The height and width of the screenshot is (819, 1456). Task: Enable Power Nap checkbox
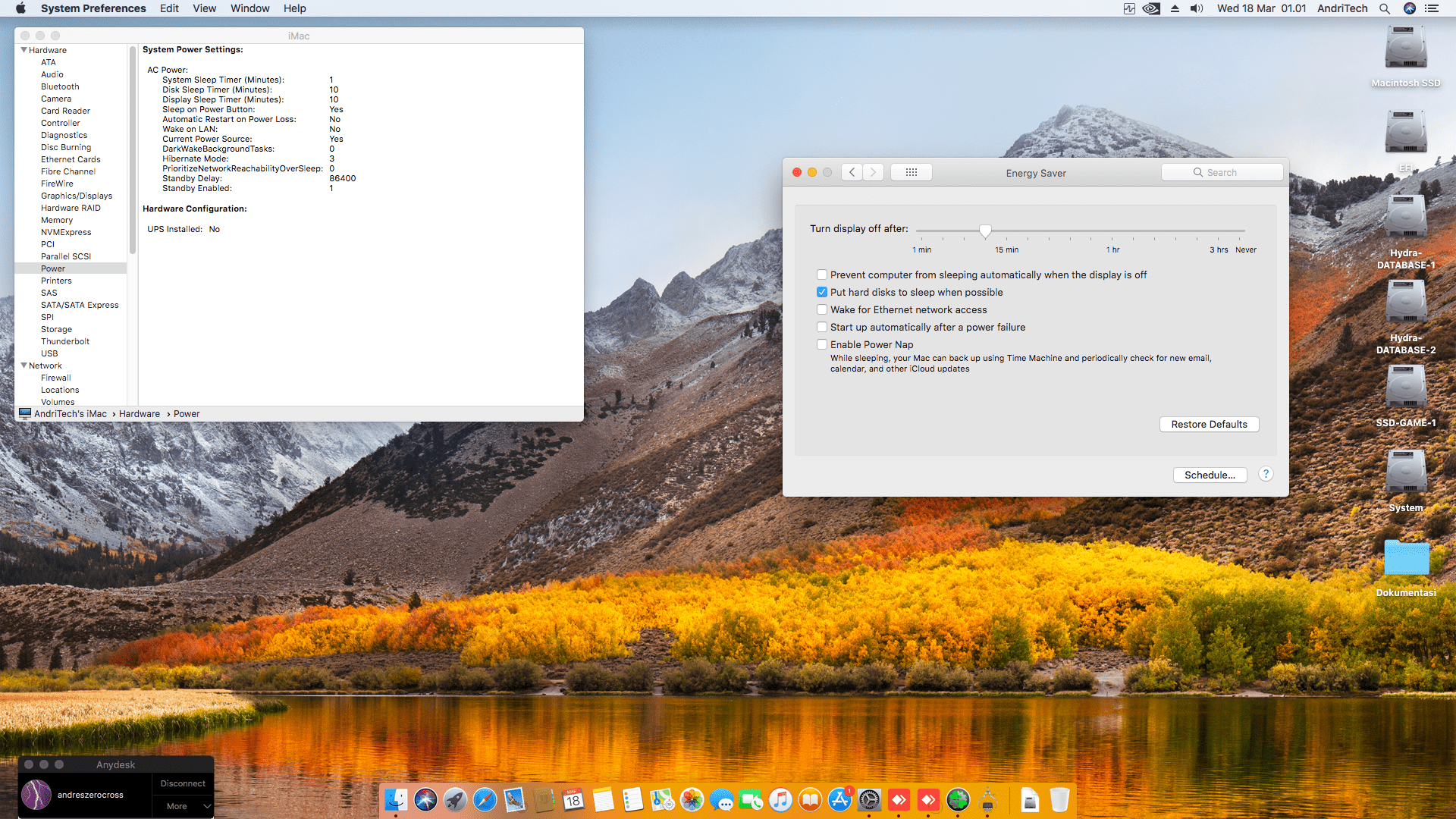click(821, 344)
